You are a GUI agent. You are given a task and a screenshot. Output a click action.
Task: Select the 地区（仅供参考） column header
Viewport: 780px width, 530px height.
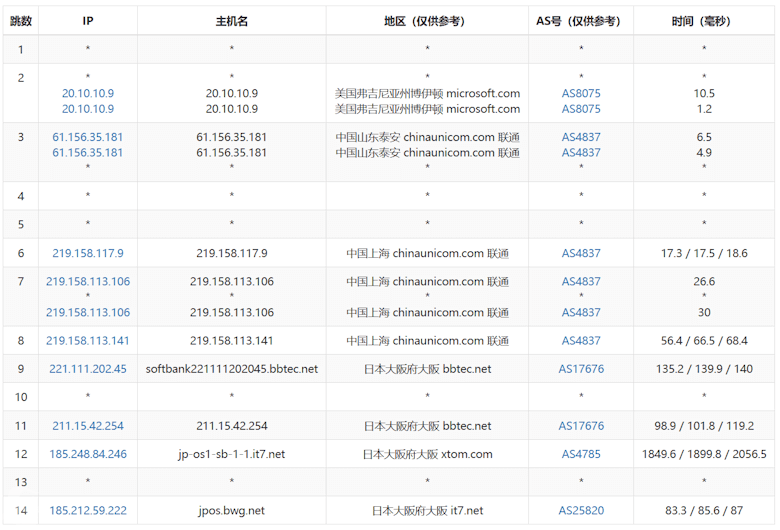[427, 21]
